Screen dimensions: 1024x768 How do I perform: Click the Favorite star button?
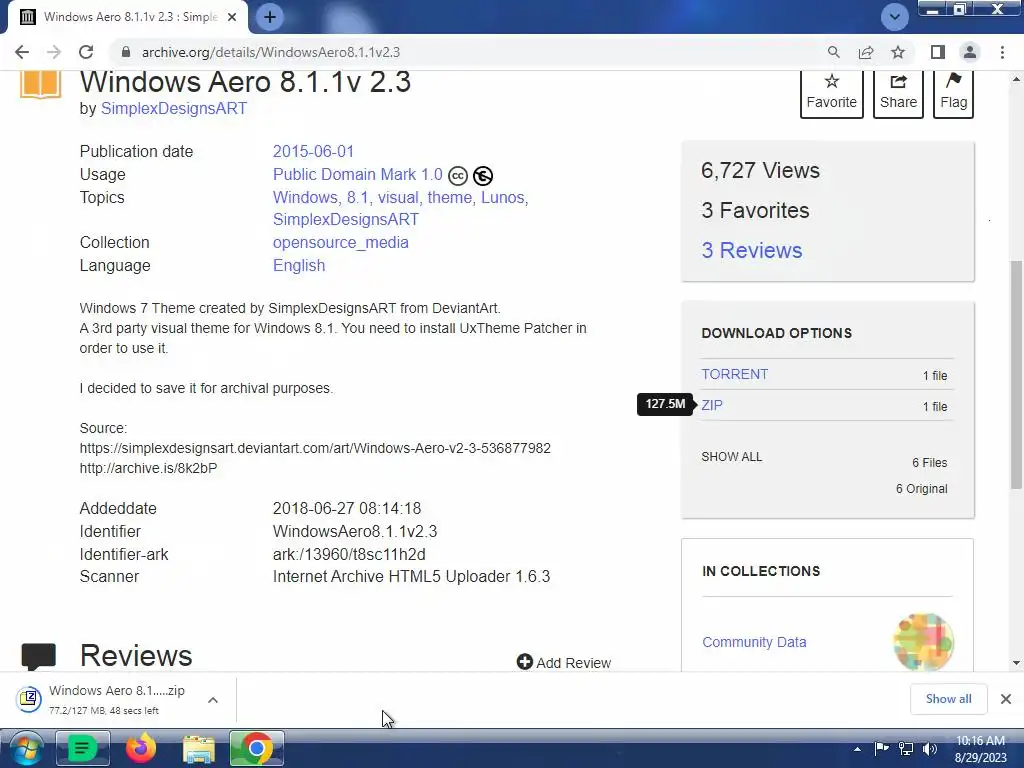831,93
